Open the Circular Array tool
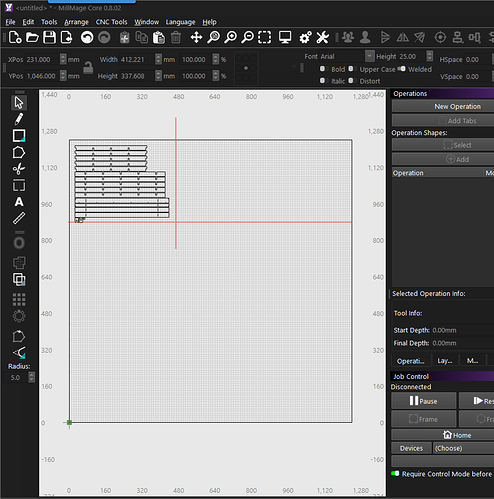 (19, 316)
